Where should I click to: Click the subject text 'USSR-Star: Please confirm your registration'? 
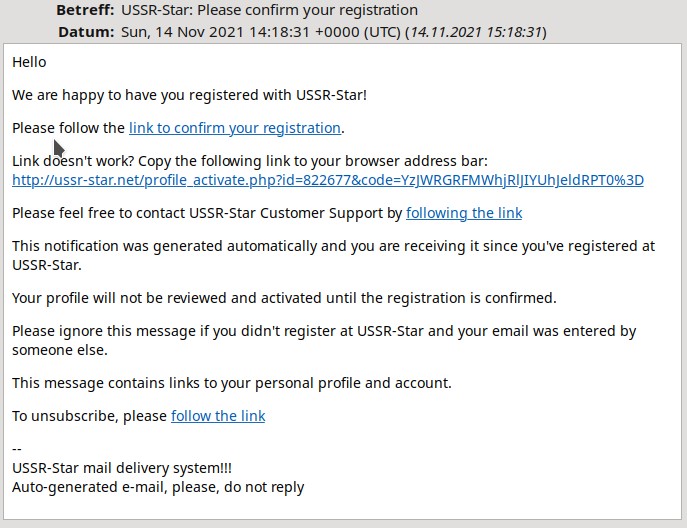click(269, 10)
